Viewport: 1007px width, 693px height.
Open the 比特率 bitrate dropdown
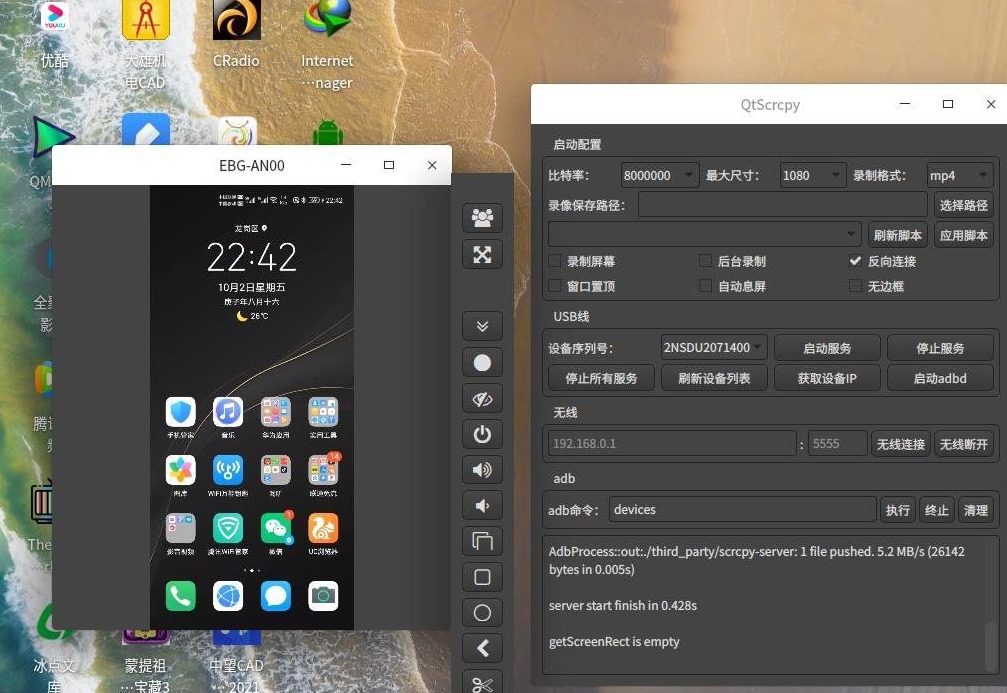659,175
